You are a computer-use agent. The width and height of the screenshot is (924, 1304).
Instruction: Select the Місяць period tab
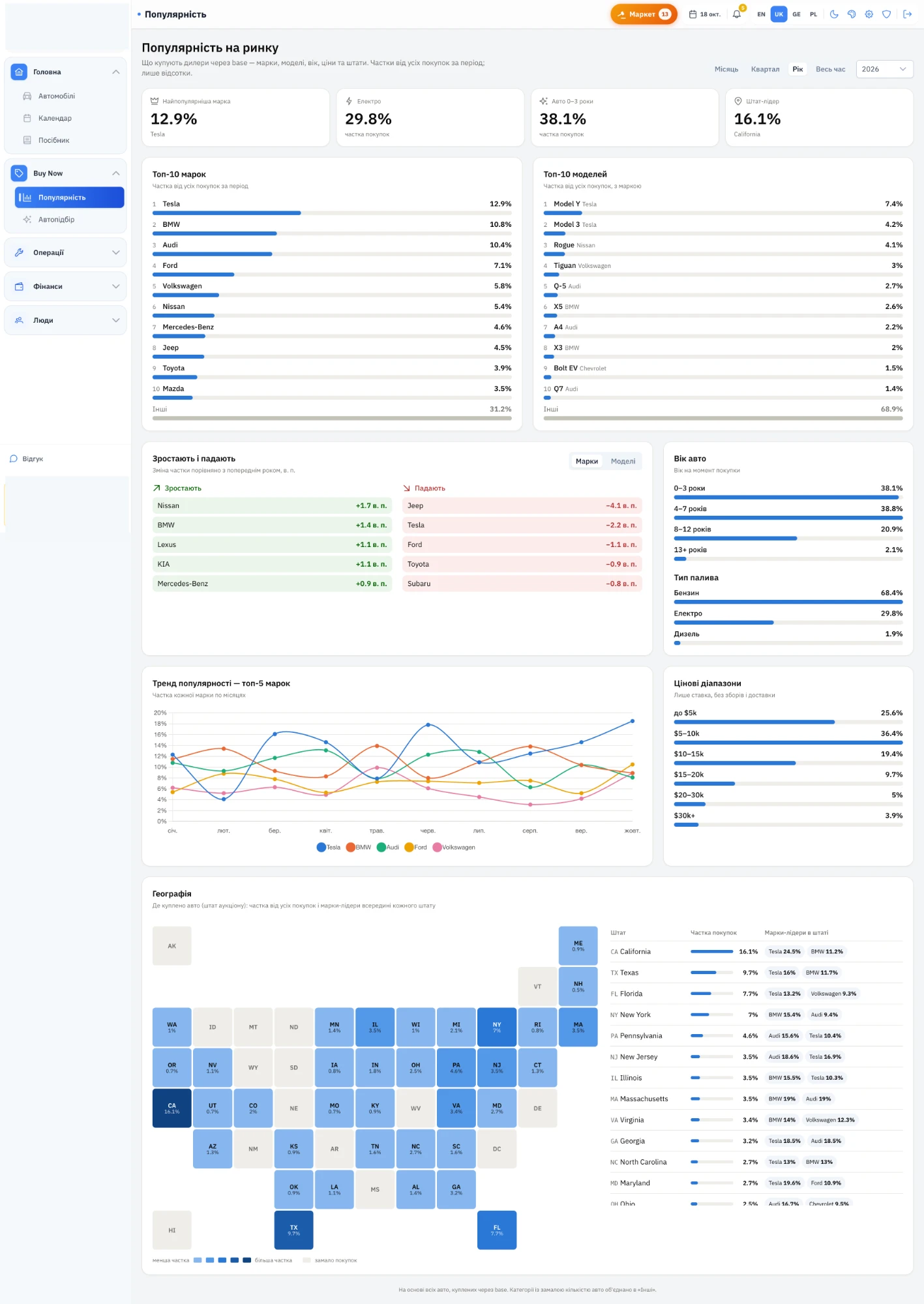tap(726, 69)
